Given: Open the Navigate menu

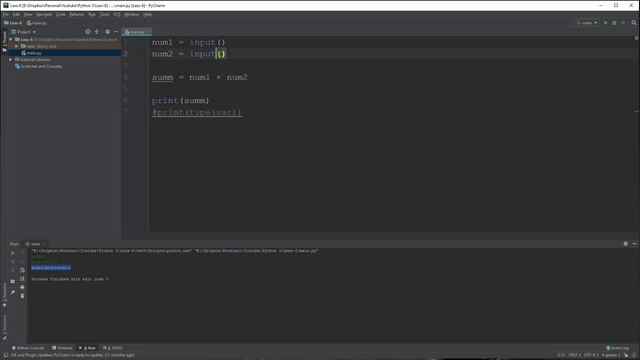Looking at the screenshot, I should click(x=44, y=14).
